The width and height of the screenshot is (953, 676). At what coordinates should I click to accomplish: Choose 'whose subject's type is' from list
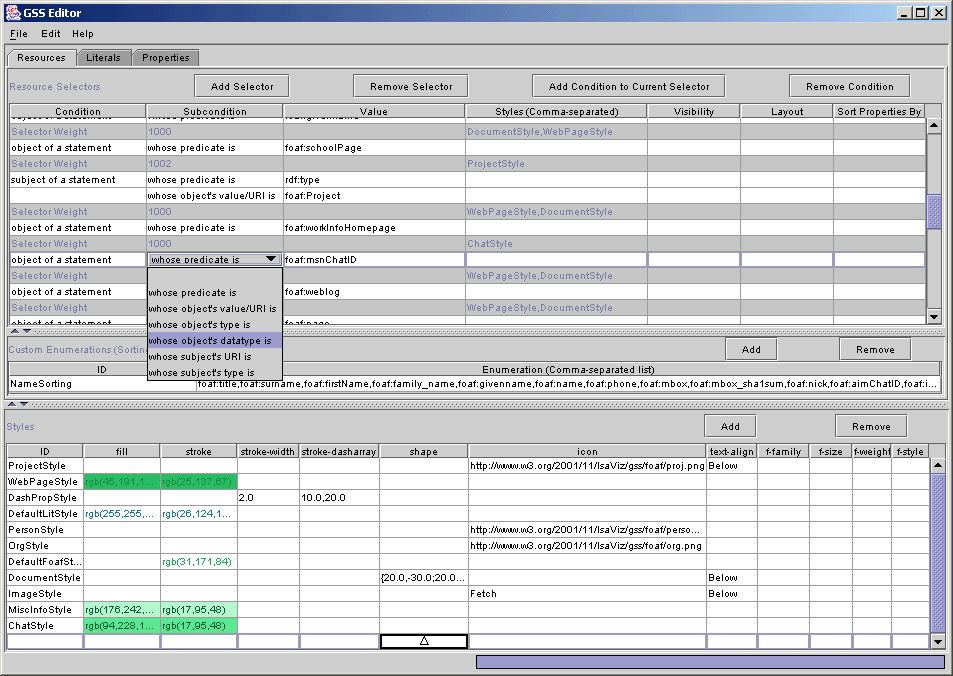click(201, 373)
